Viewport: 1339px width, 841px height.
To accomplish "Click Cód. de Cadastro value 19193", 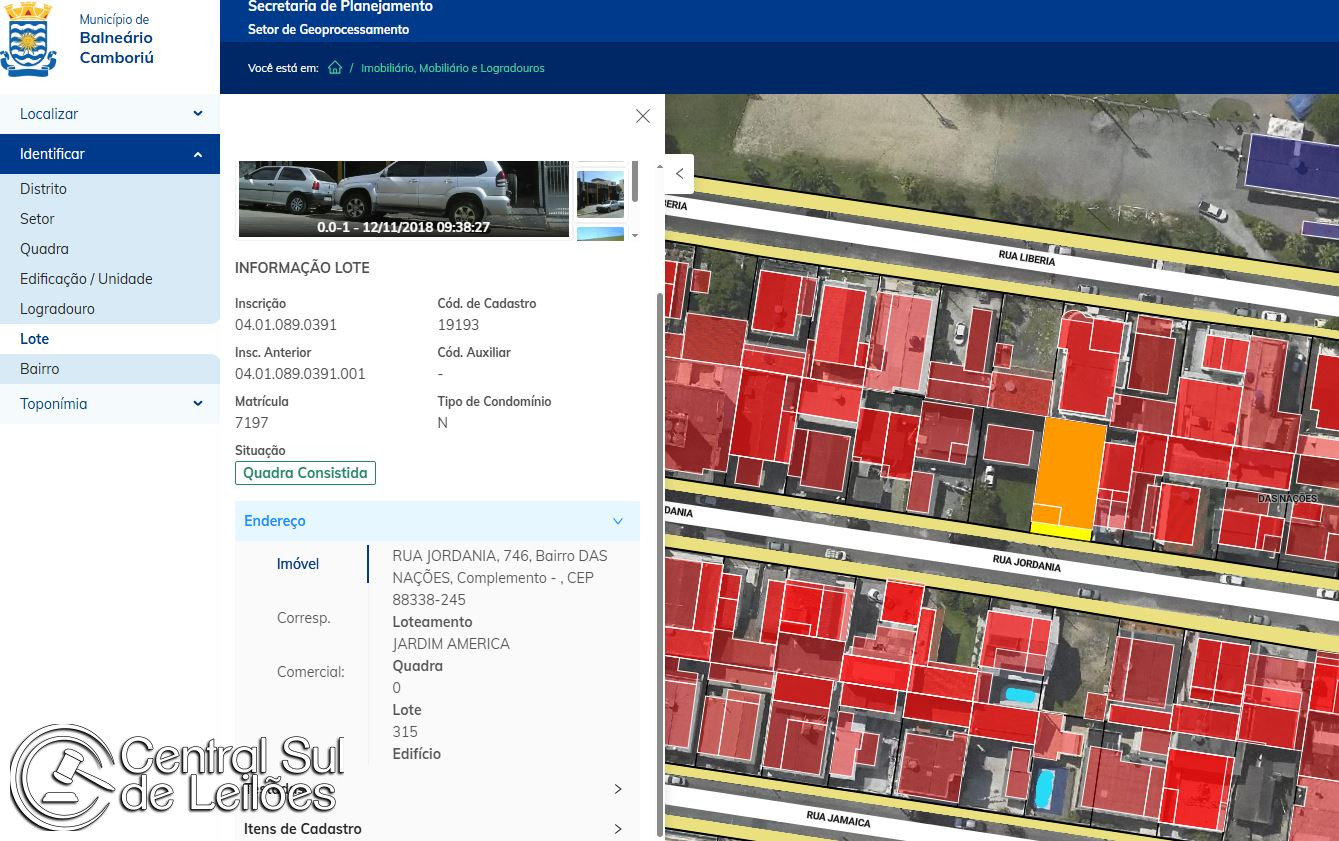I will coord(458,325).
